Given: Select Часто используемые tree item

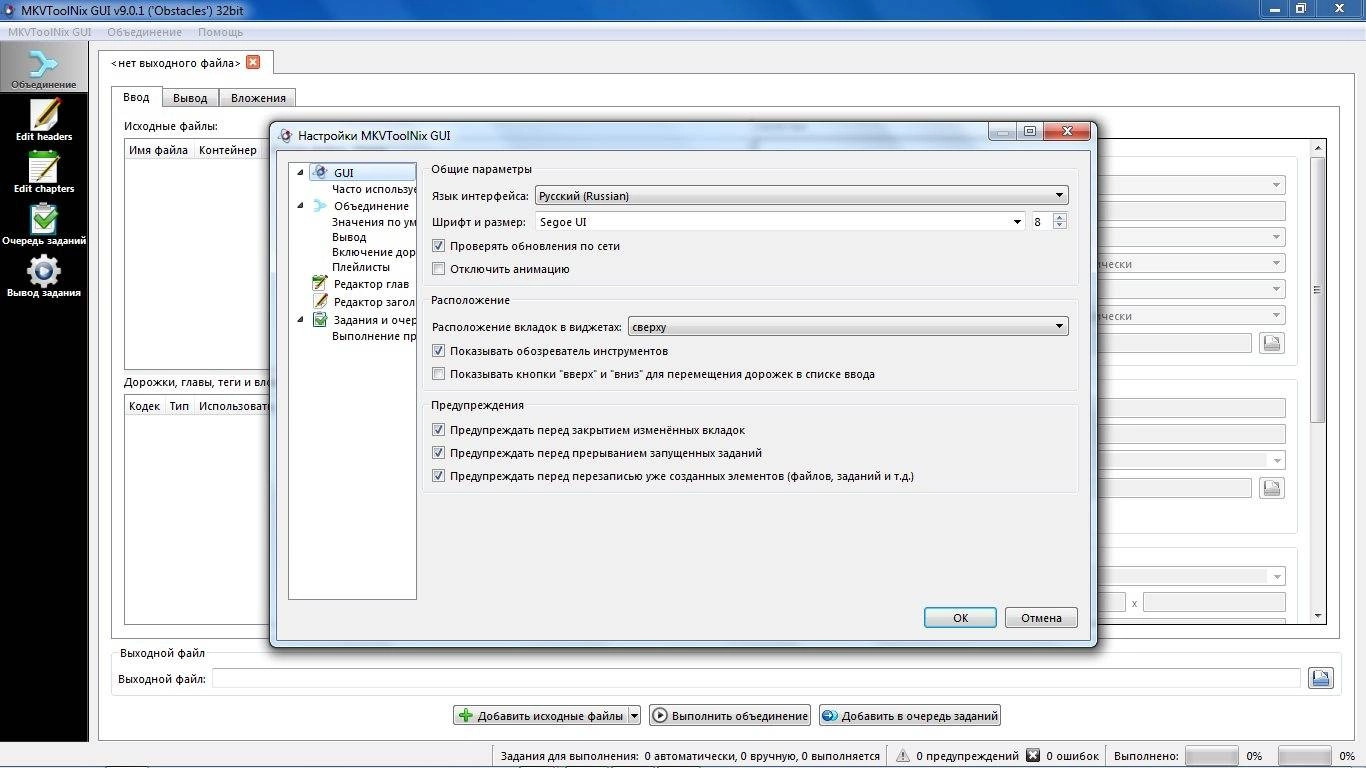Looking at the screenshot, I should pyautogui.click(x=374, y=189).
